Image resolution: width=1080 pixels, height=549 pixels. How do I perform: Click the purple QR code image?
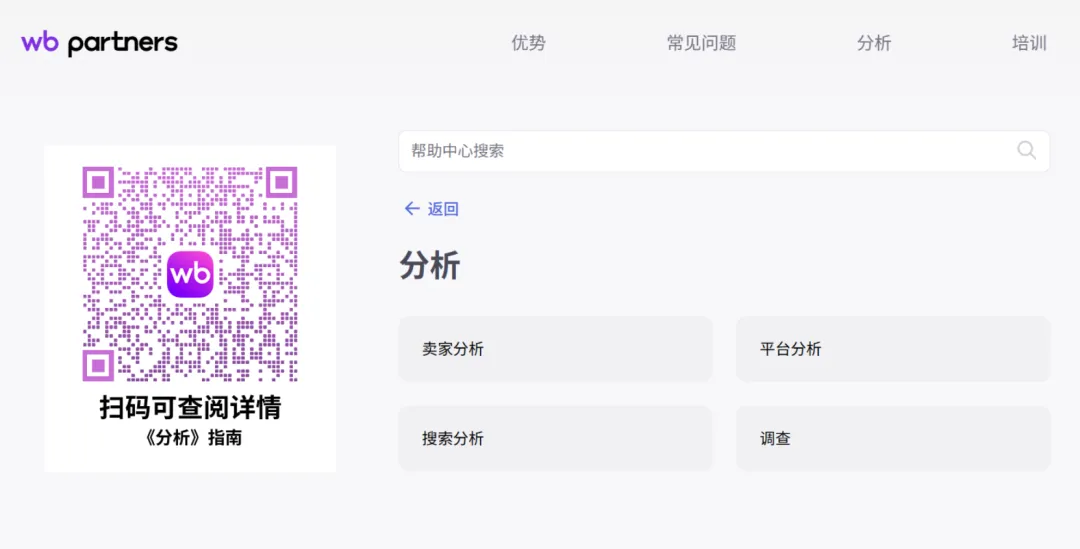tap(190, 273)
